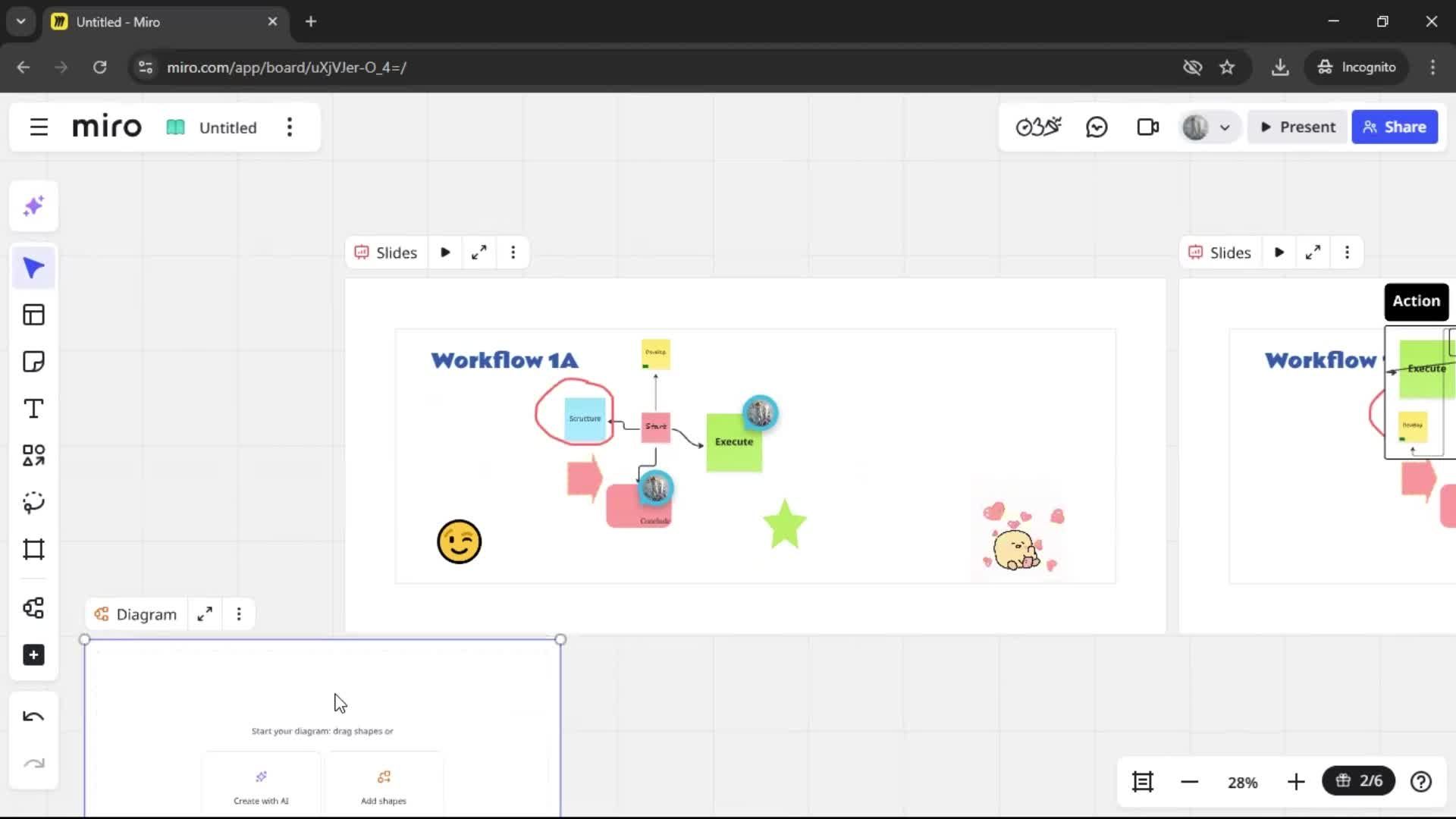The height and width of the screenshot is (819, 1456).
Task: Bookmark this page with star icon
Action: point(1227,67)
